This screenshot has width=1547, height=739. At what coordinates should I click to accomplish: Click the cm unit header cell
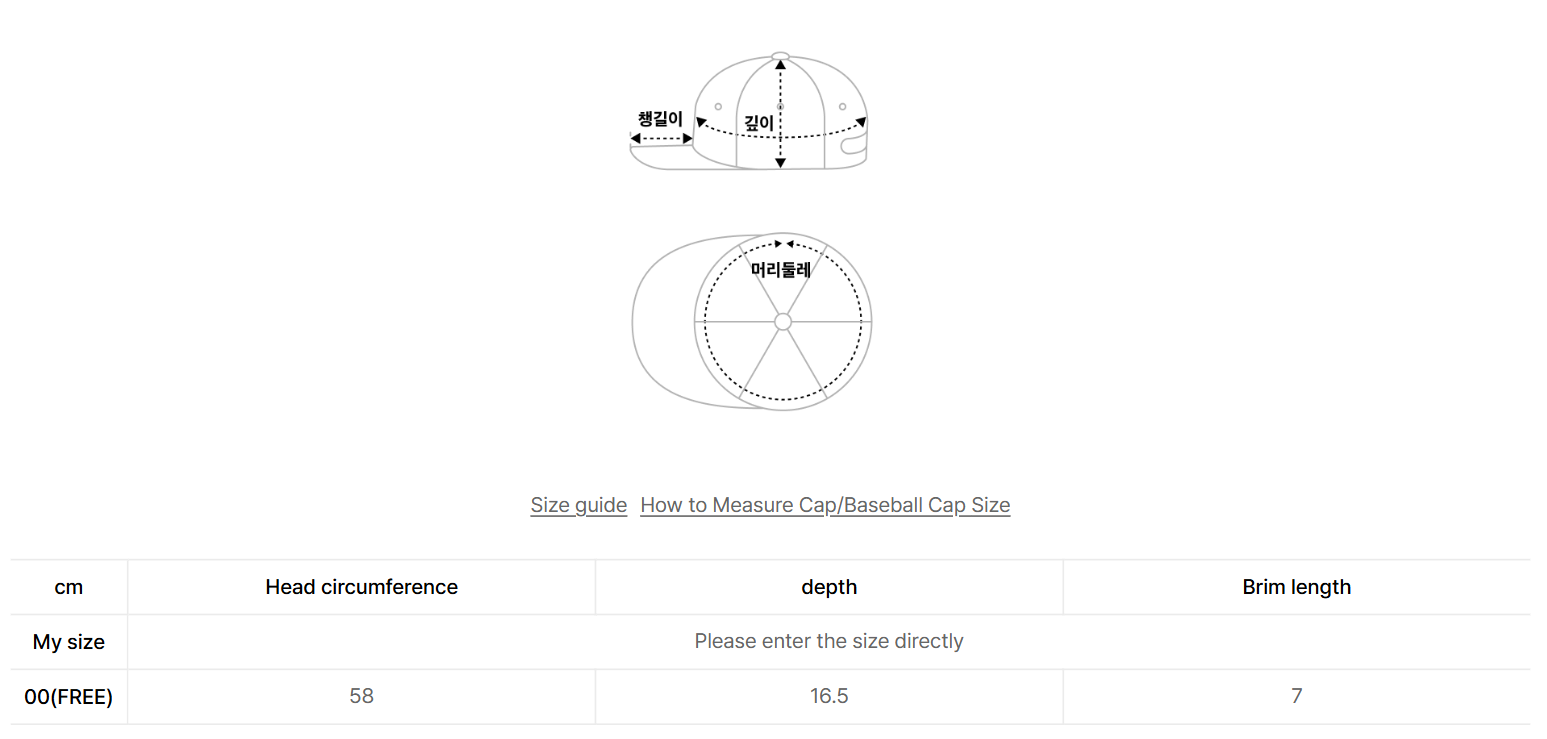coord(69,587)
